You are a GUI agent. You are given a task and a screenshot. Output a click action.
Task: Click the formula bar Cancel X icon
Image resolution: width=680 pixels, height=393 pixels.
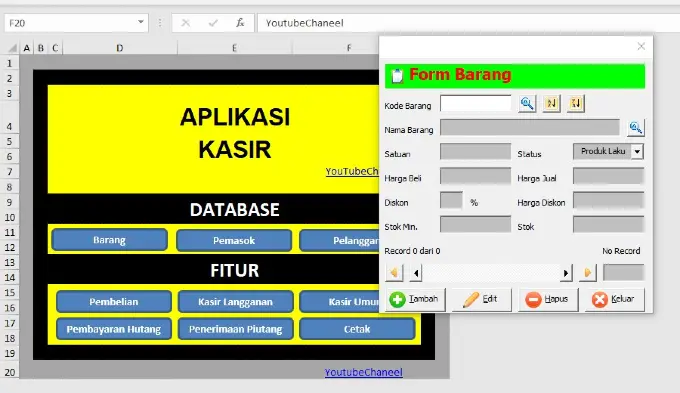(186, 23)
